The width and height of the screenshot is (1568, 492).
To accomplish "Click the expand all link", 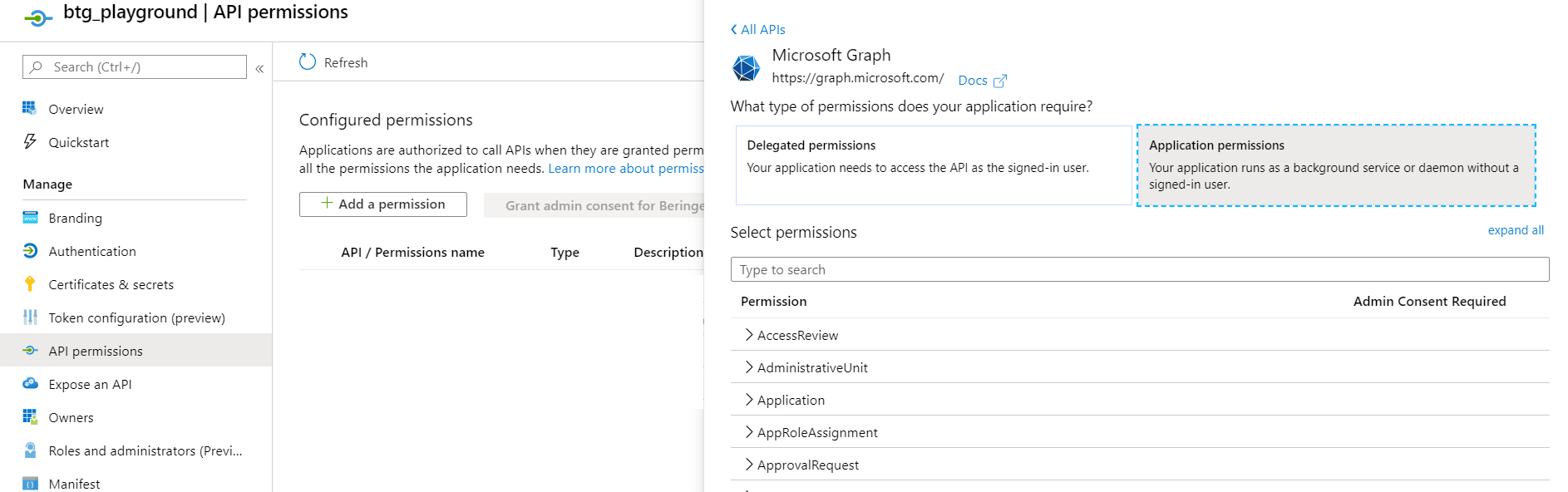I will coord(1516,230).
